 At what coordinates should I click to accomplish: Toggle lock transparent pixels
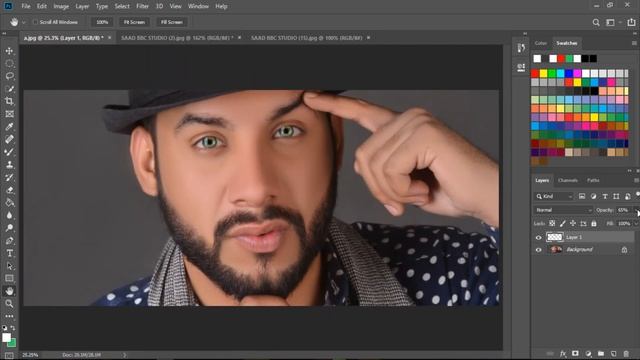click(x=552, y=223)
